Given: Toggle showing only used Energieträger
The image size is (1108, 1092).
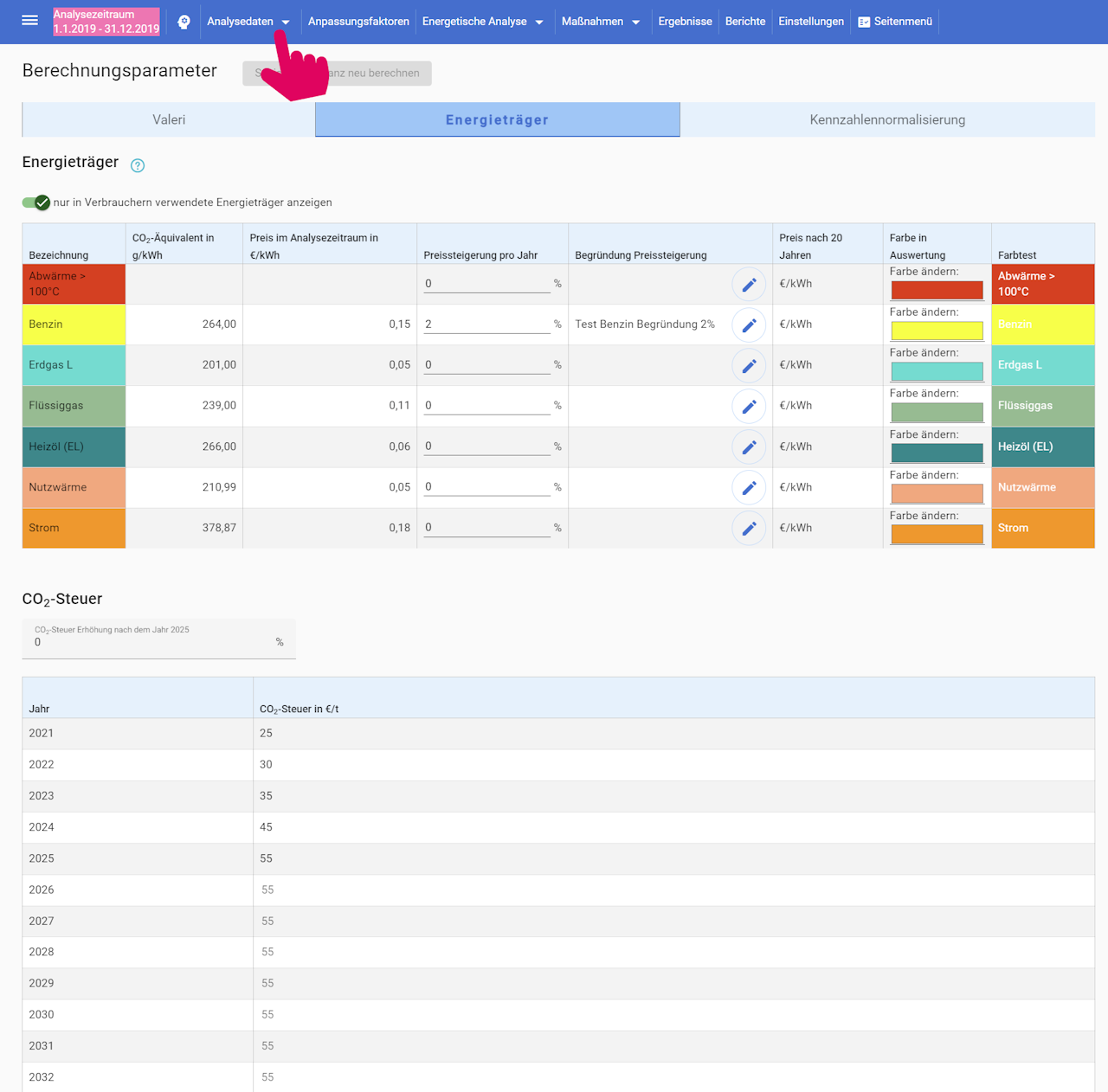Looking at the screenshot, I should pos(36,202).
